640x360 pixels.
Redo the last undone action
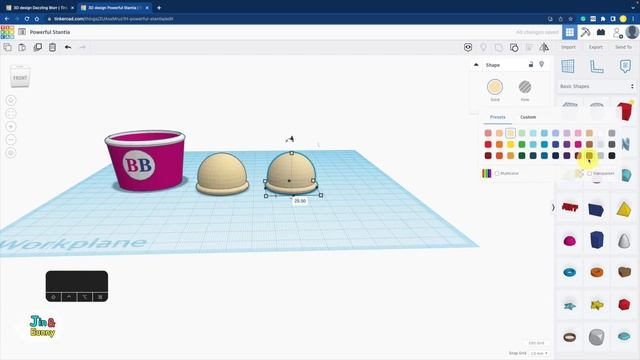click(82, 47)
